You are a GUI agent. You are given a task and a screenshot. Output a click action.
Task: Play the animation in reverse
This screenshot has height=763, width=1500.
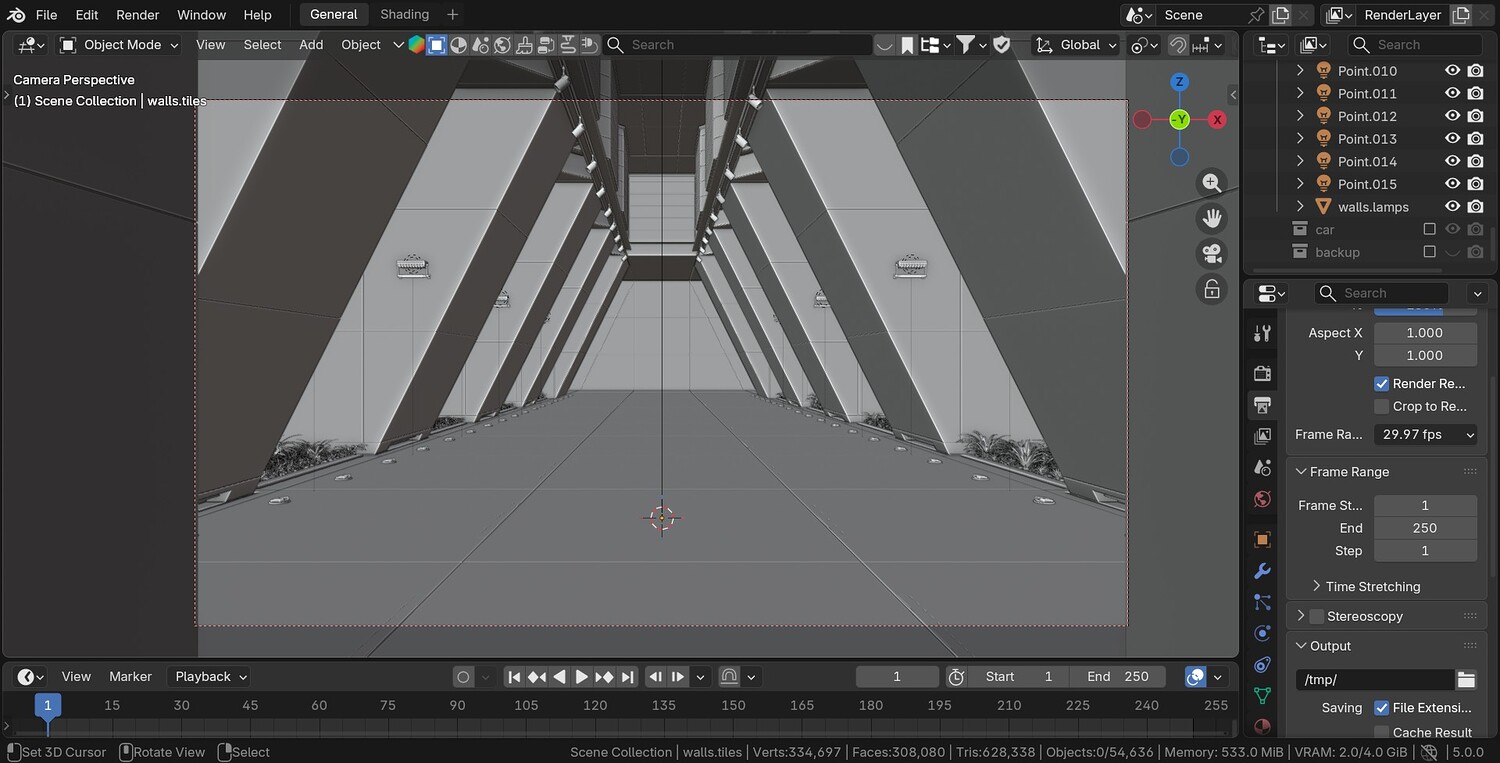560,677
